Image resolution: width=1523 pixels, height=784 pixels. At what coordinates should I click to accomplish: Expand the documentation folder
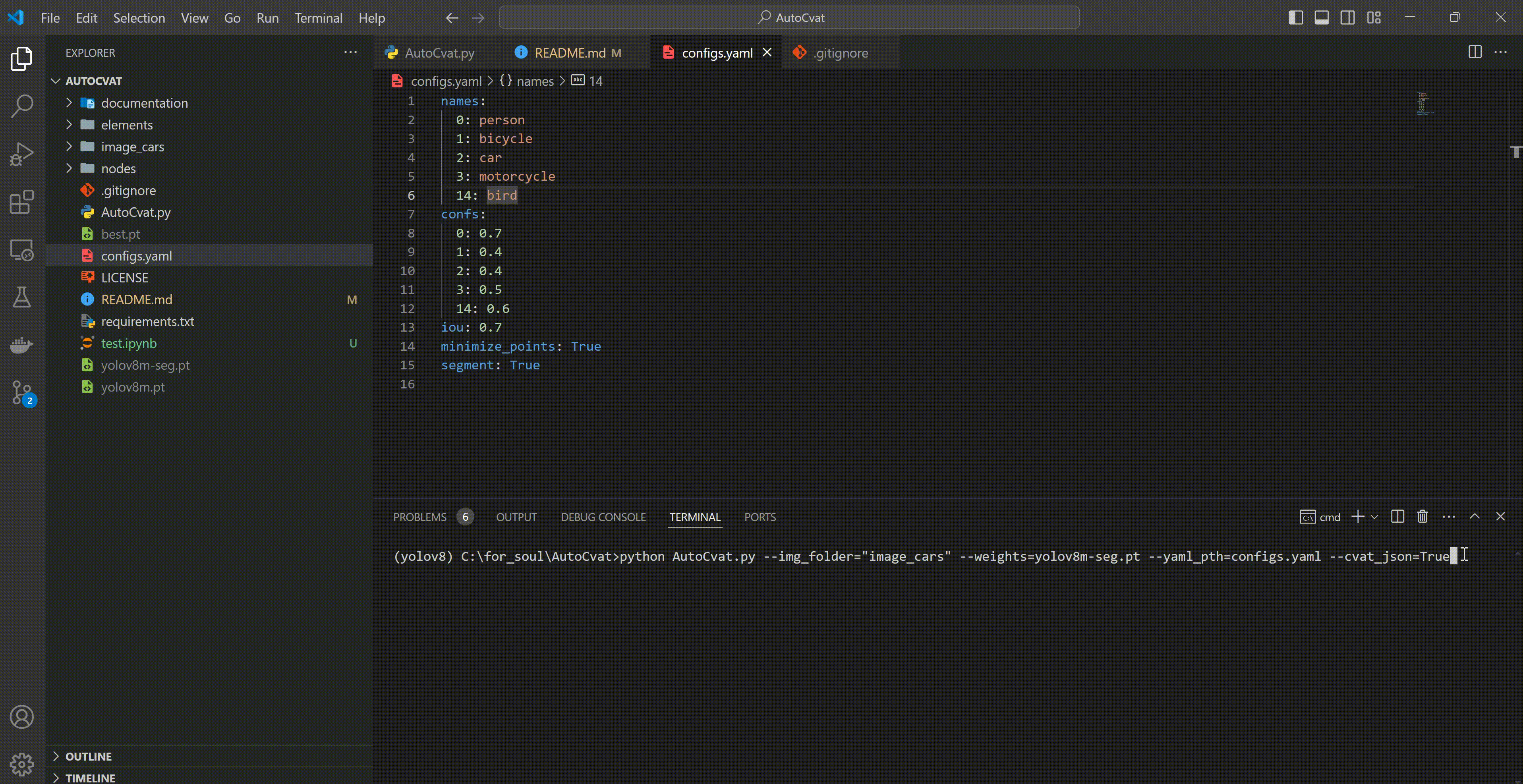click(144, 103)
